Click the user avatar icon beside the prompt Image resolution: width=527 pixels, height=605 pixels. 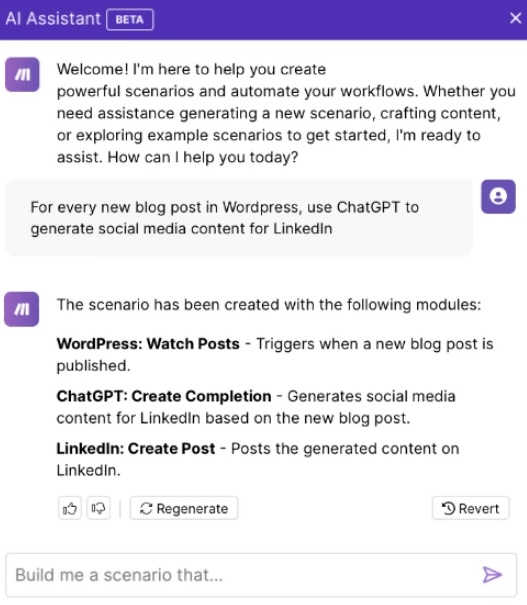pos(498,196)
